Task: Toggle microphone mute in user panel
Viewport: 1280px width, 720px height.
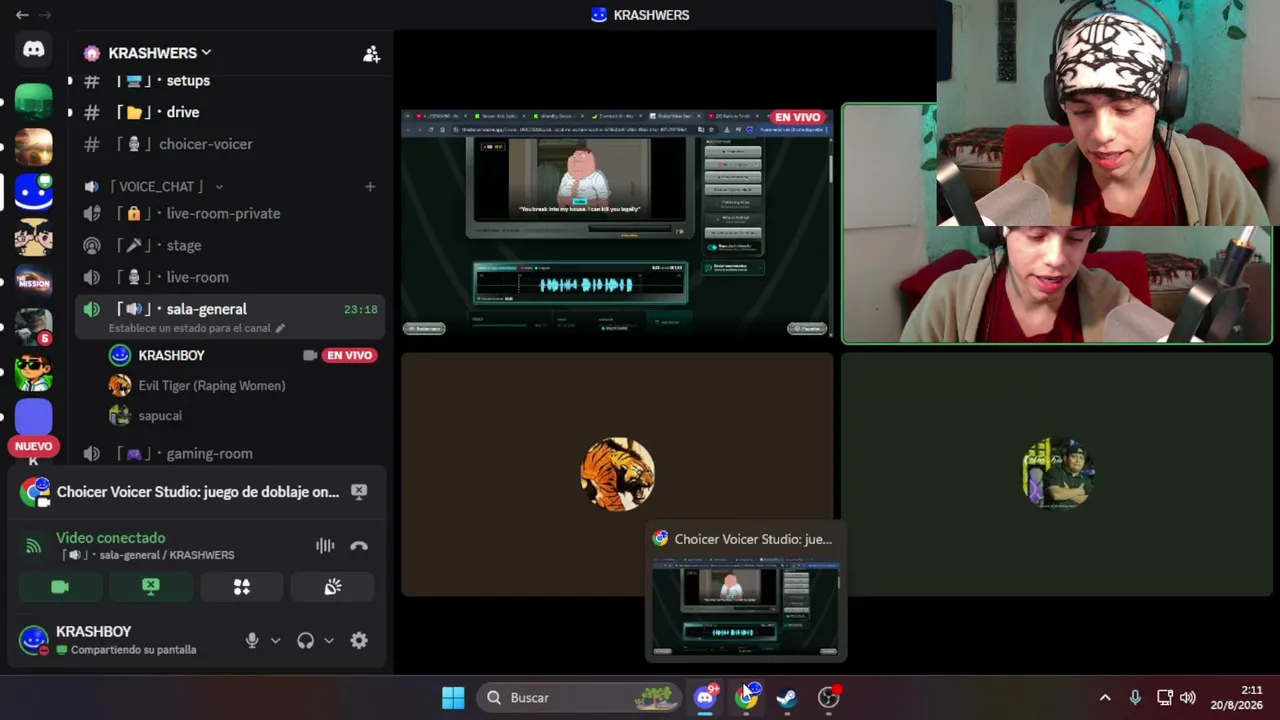Action: (252, 641)
